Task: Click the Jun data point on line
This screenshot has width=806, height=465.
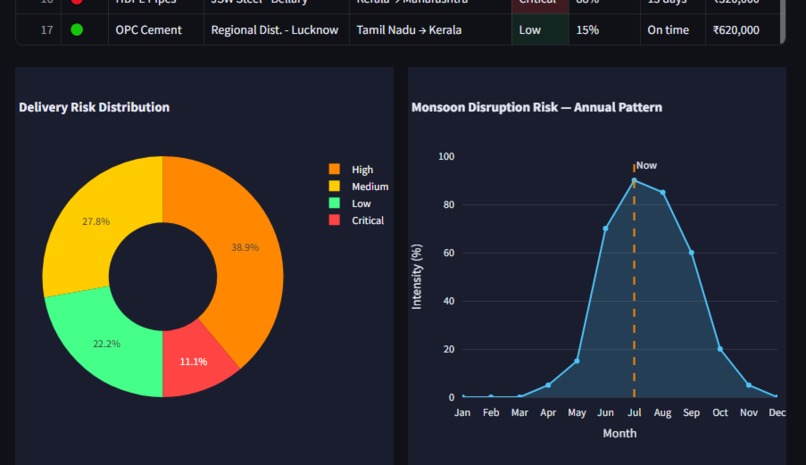Action: [x=606, y=229]
